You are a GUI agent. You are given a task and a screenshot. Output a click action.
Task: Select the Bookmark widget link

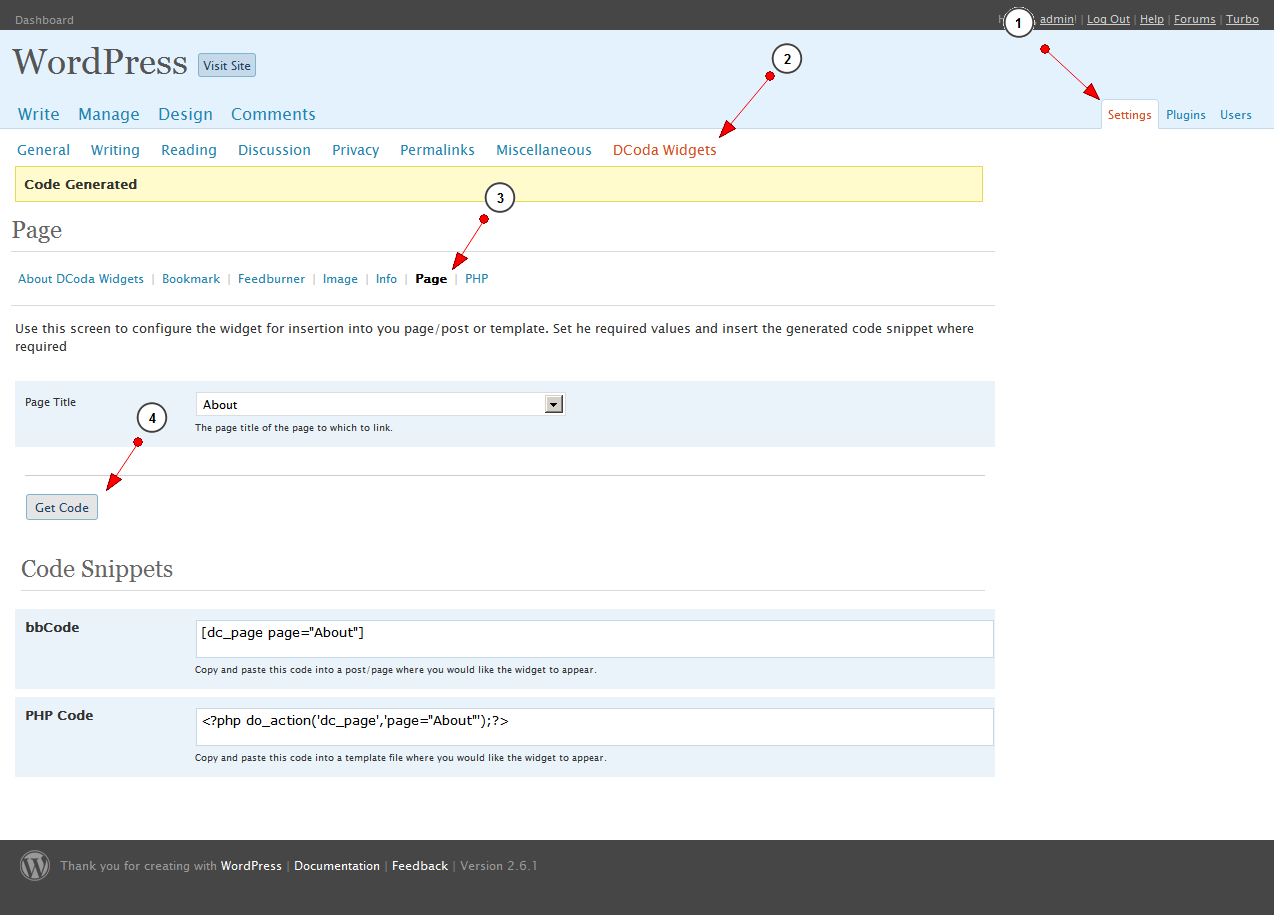click(x=191, y=279)
